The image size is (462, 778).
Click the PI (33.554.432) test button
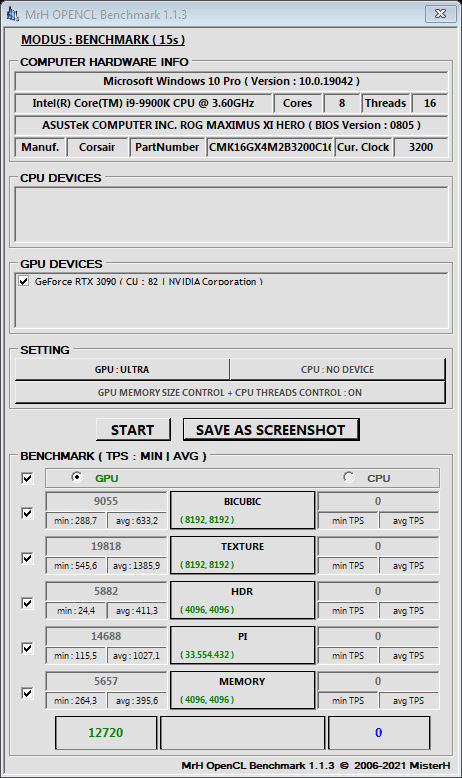(243, 645)
